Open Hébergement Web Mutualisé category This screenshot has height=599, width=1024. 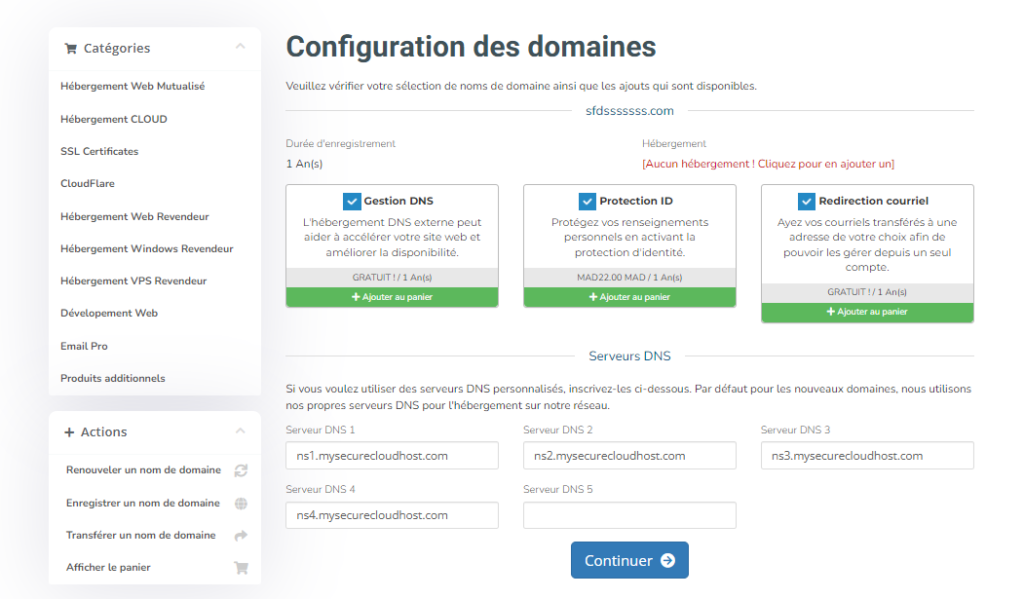click(x=132, y=86)
